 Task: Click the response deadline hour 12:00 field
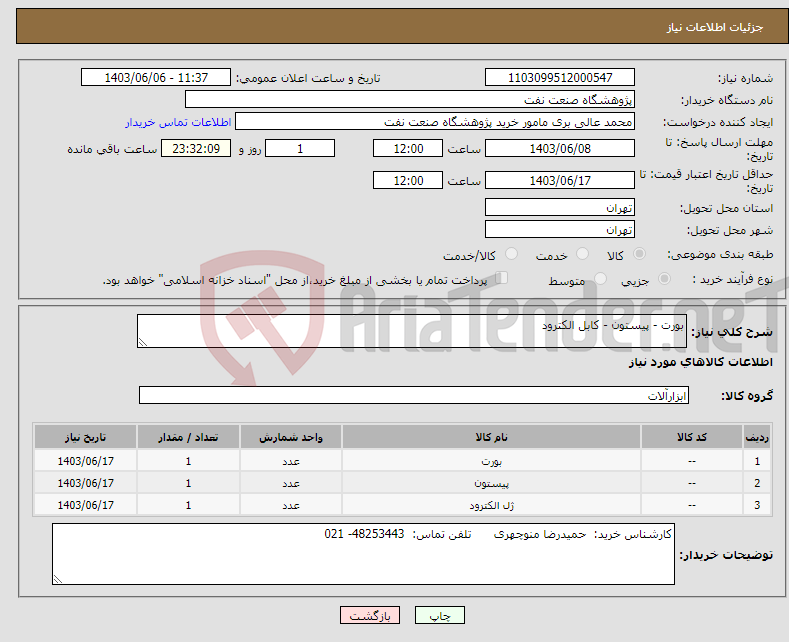pos(408,148)
